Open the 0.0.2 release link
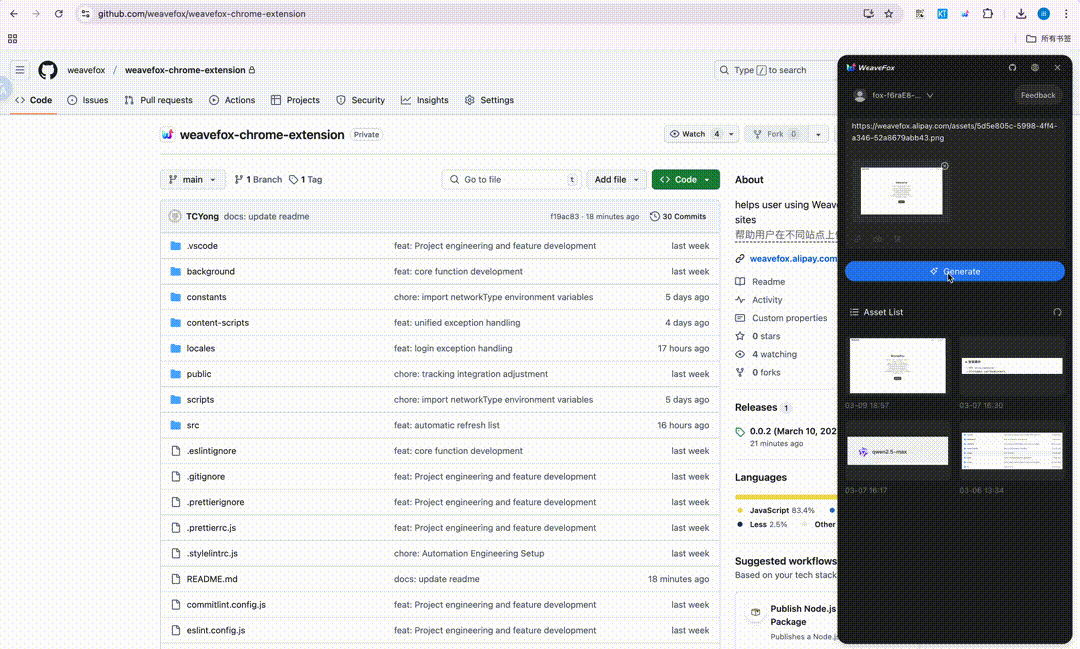Screen dimensions: 1080x649 pos(792,431)
